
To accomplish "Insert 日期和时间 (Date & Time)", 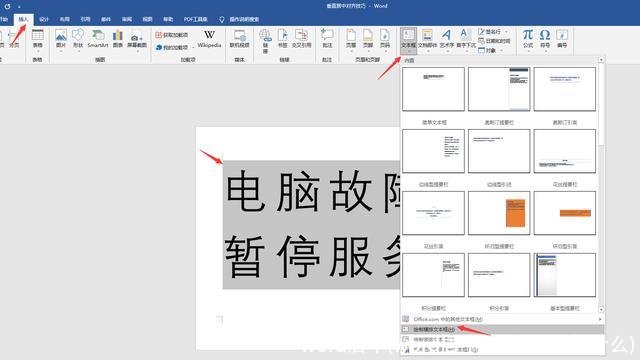I will (494, 41).
